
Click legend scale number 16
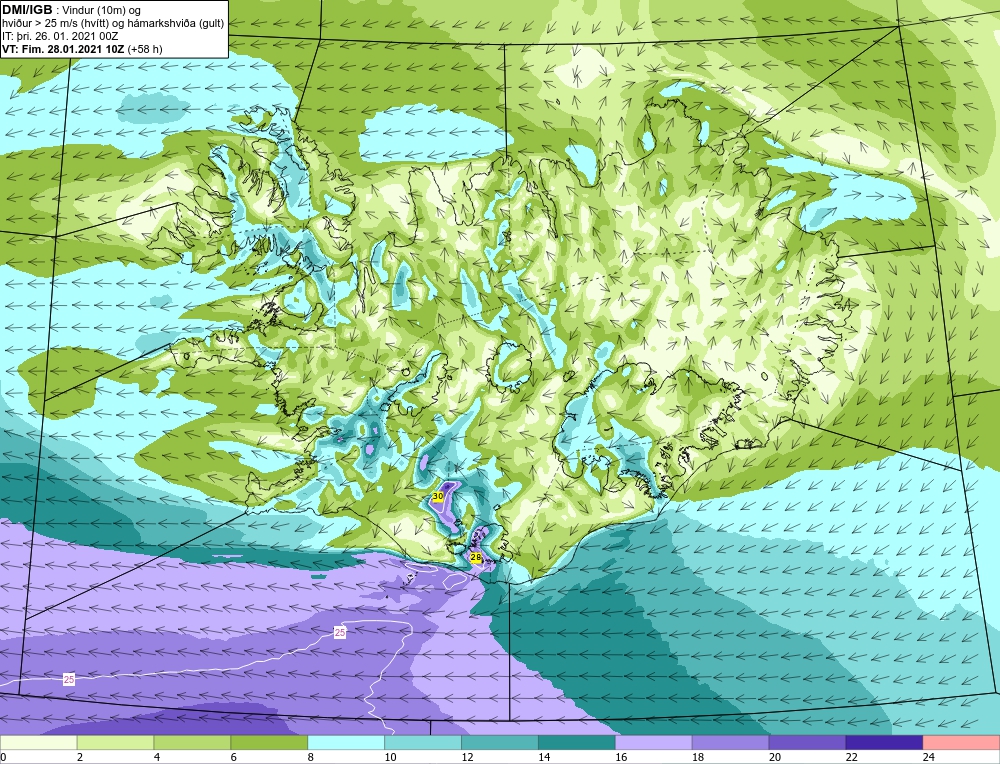pos(621,757)
